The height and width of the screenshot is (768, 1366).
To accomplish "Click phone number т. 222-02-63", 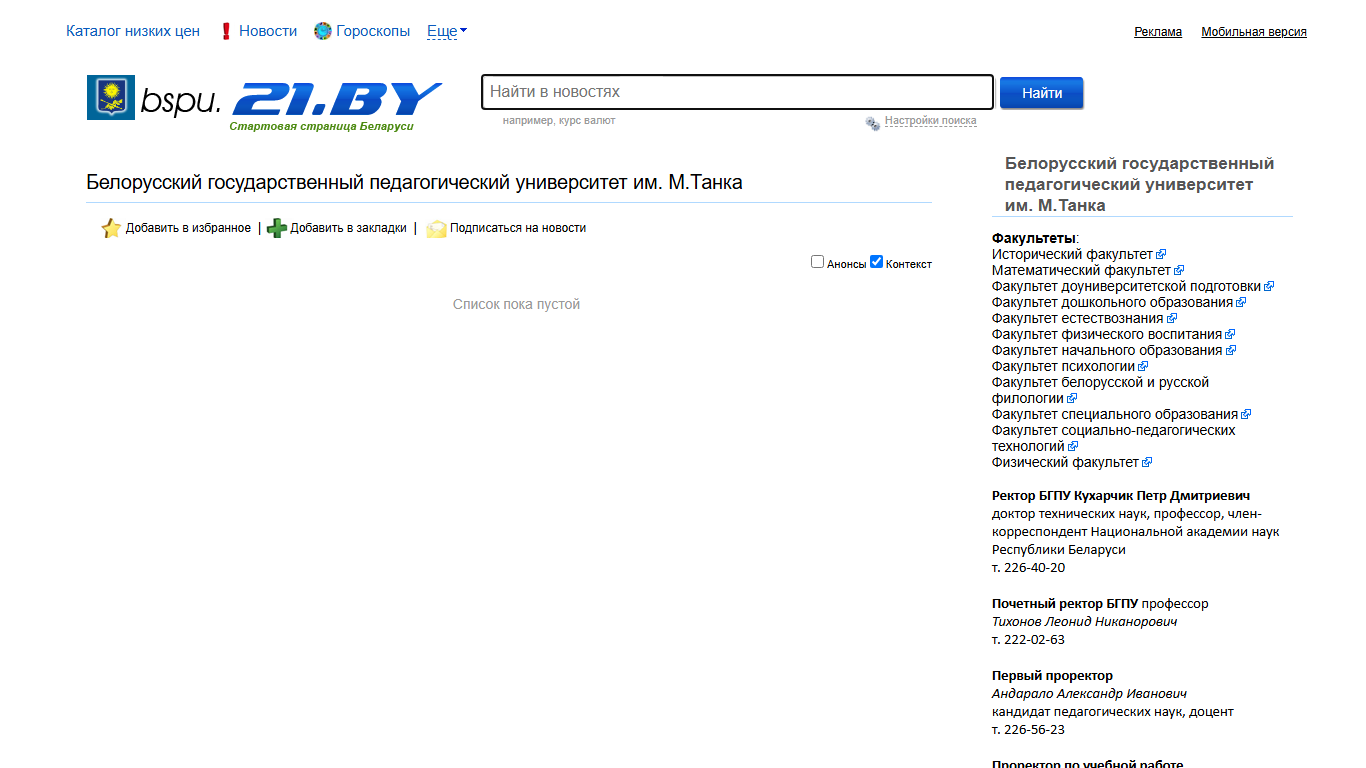I will point(1028,640).
